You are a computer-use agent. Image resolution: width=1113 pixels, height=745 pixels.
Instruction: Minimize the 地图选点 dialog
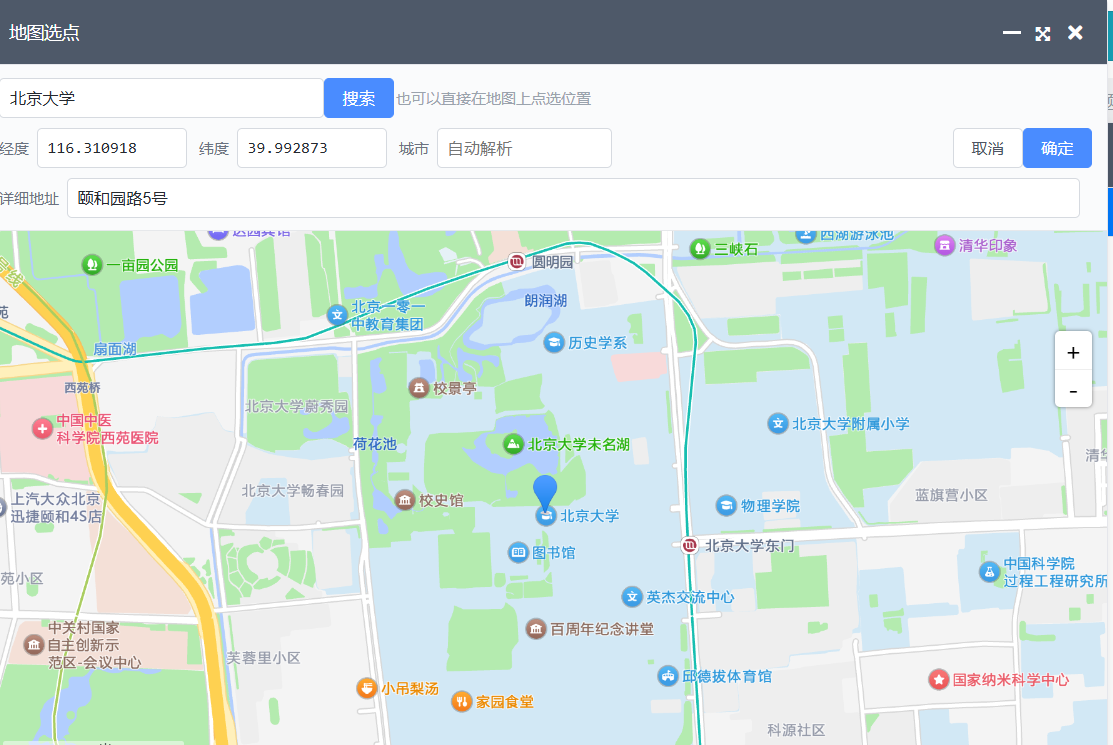(x=1011, y=33)
